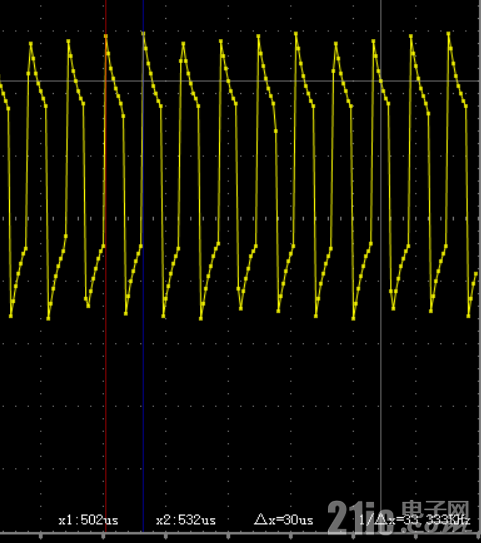
Task: Click intersection of gray horizontal and vertical cursors
Action: pos(381,81)
